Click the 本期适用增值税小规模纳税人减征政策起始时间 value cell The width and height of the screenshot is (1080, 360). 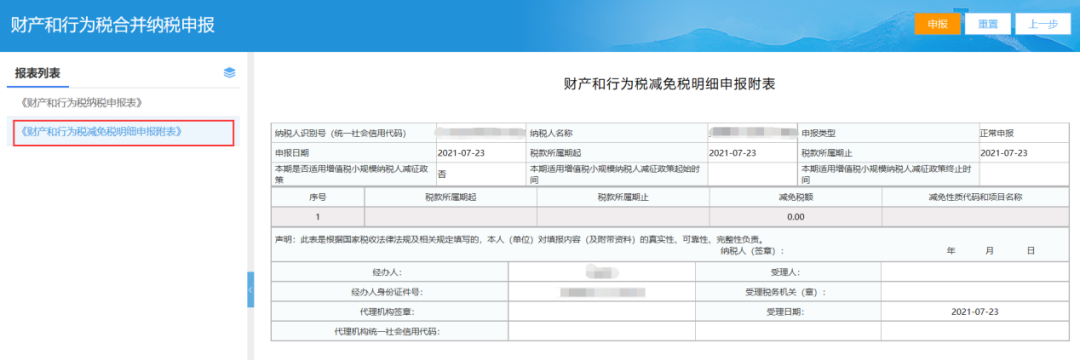point(753,174)
